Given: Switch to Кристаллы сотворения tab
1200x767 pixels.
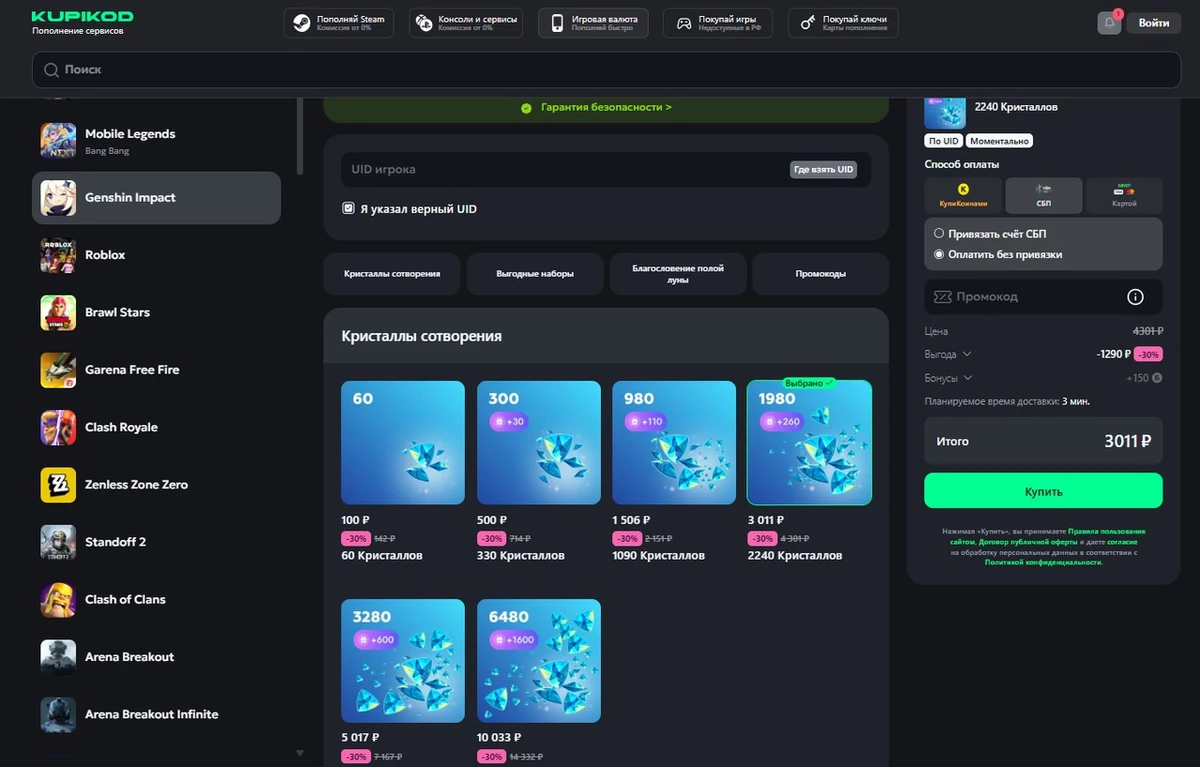Looking at the screenshot, I should 392,273.
